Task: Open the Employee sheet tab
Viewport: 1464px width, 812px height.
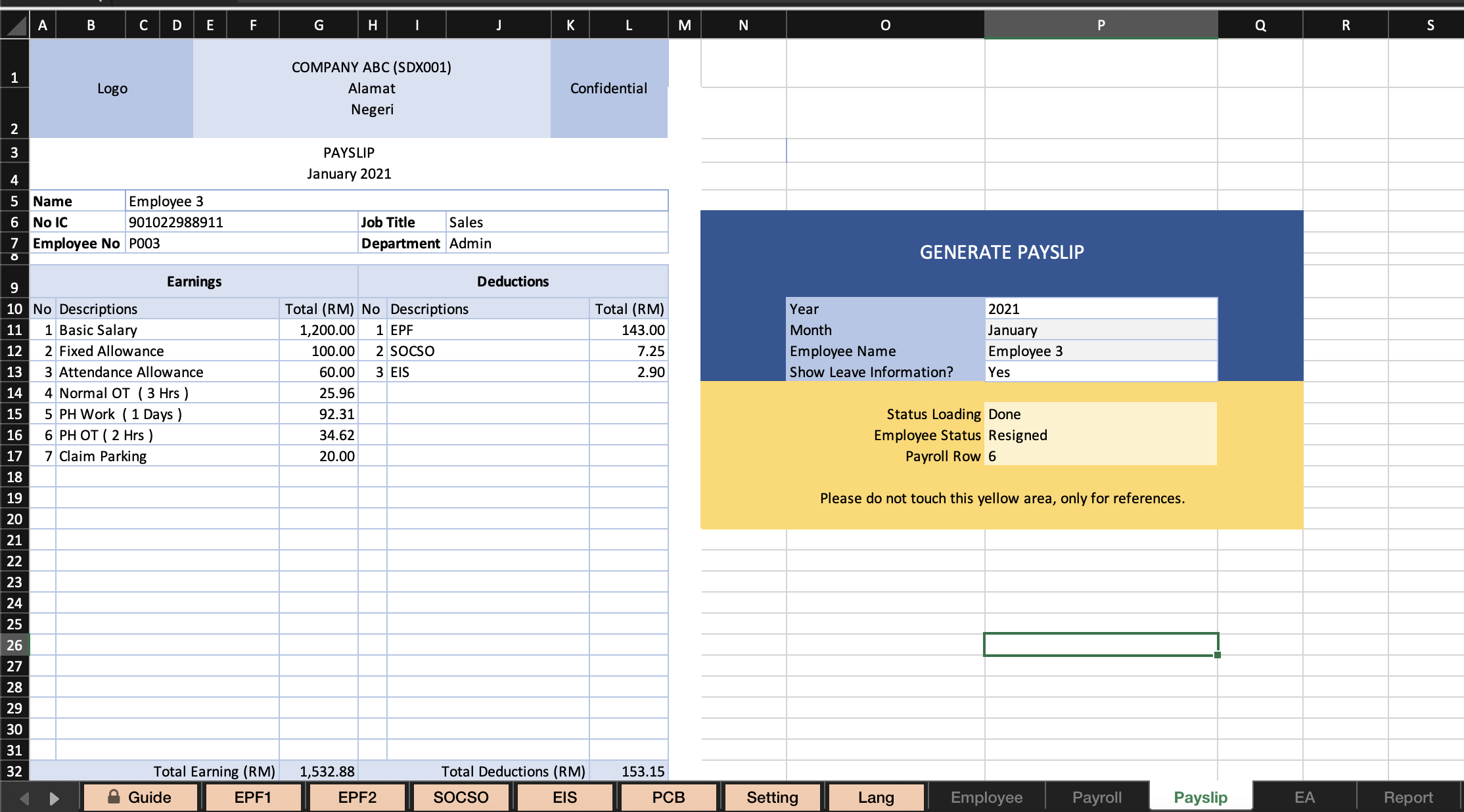Action: click(986, 797)
